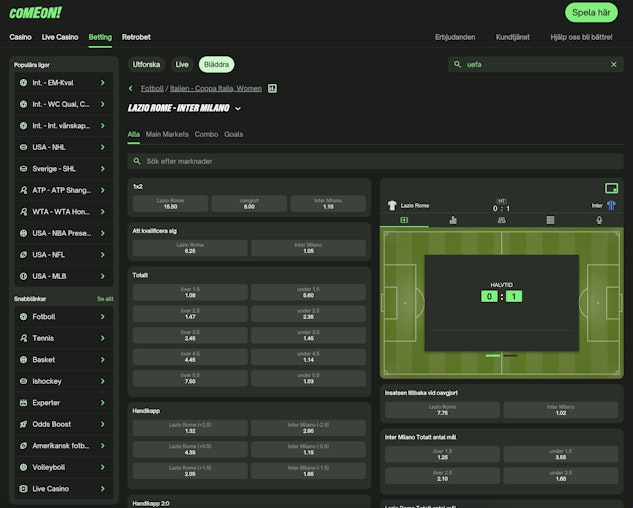Click the basketball icon beside USA - NBA Prese...
The image size is (633, 508).
pos(23,233)
